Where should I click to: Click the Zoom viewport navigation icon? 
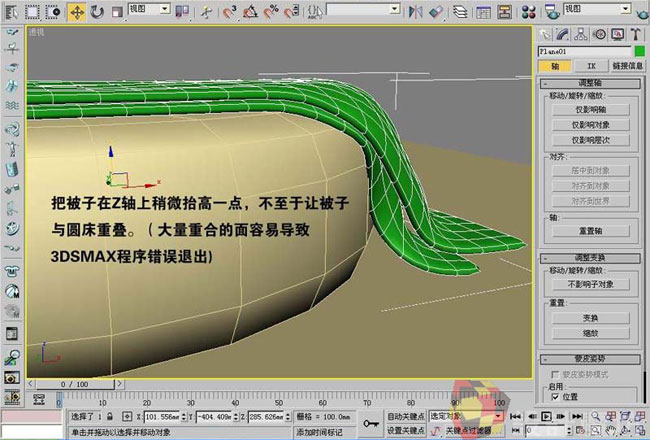(x=596, y=416)
